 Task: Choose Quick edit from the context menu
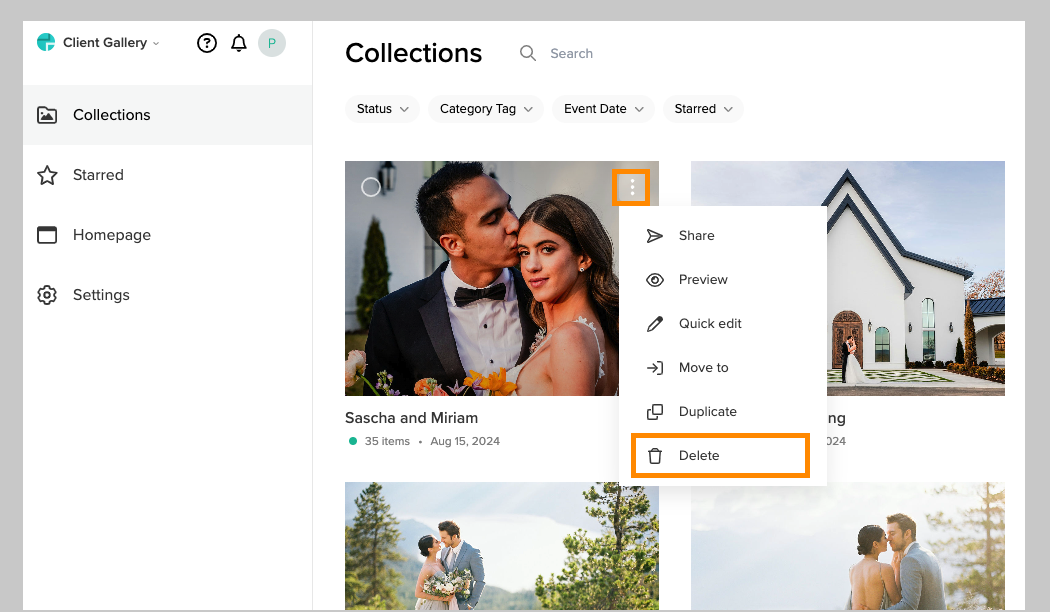coord(723,324)
